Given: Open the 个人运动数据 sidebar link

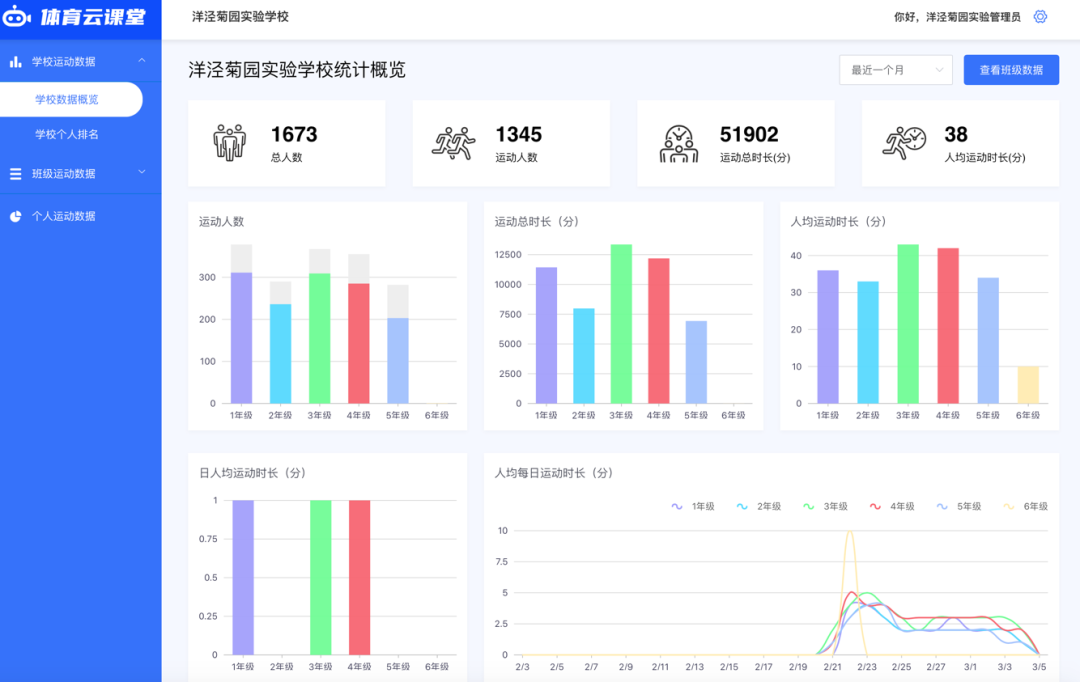Looking at the screenshot, I should point(64,216).
